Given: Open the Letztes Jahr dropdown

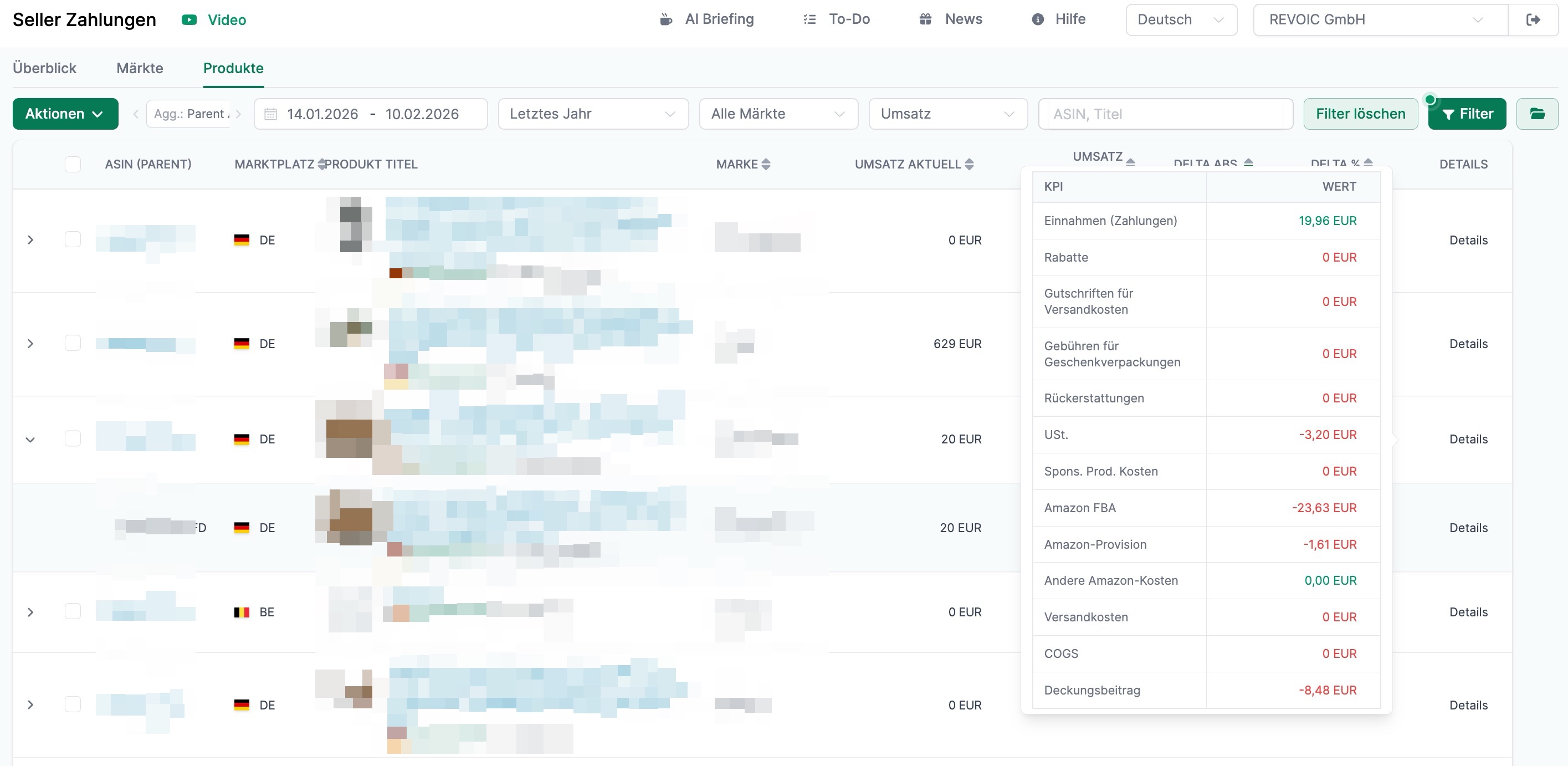Looking at the screenshot, I should point(593,113).
